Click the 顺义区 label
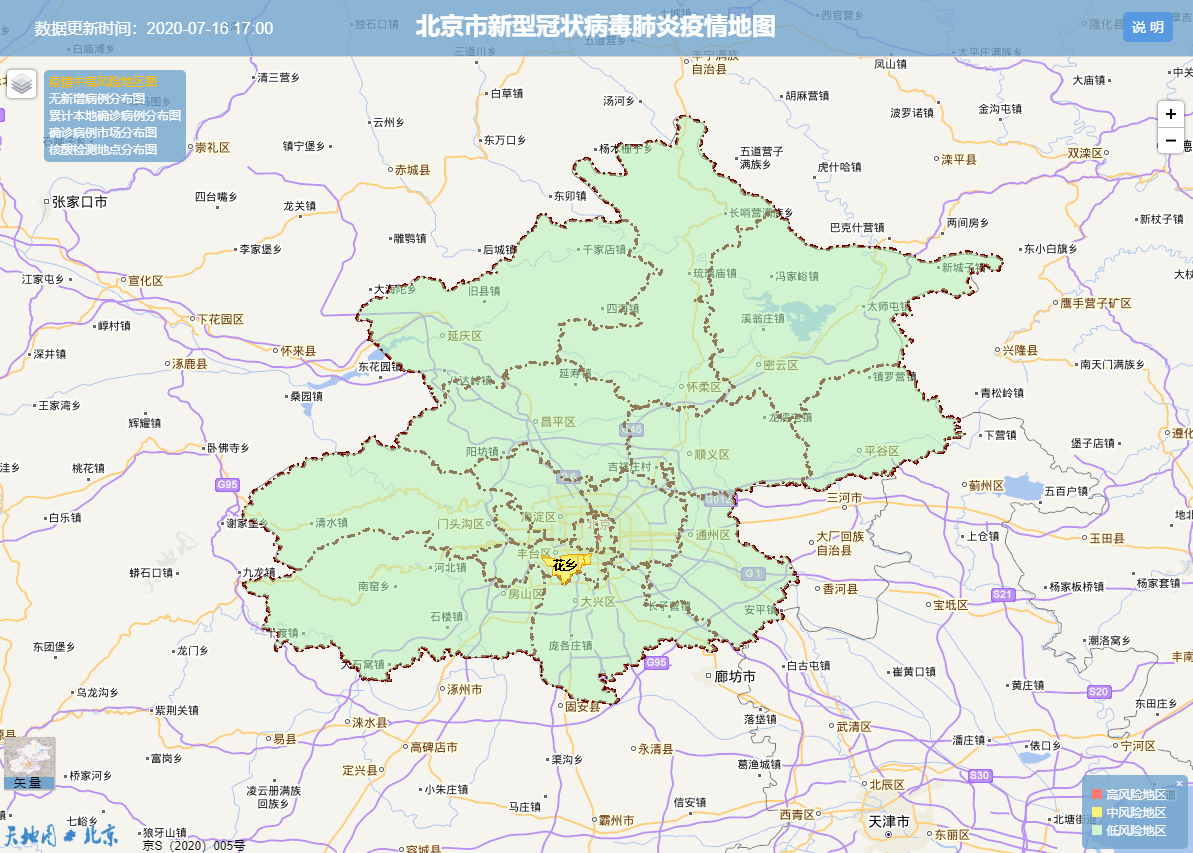The height and width of the screenshot is (853, 1193). pos(712,454)
